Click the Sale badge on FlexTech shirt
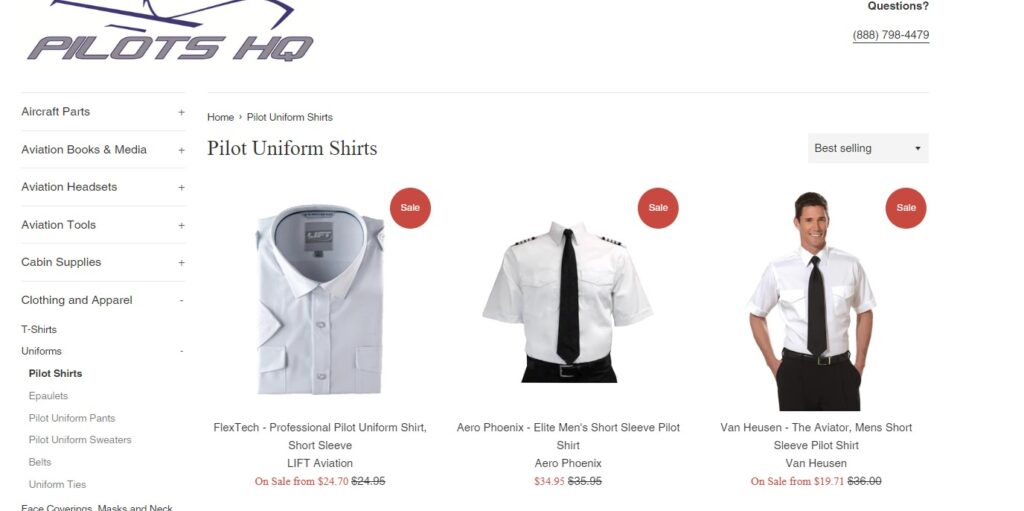This screenshot has height=511, width=1024. coord(410,208)
